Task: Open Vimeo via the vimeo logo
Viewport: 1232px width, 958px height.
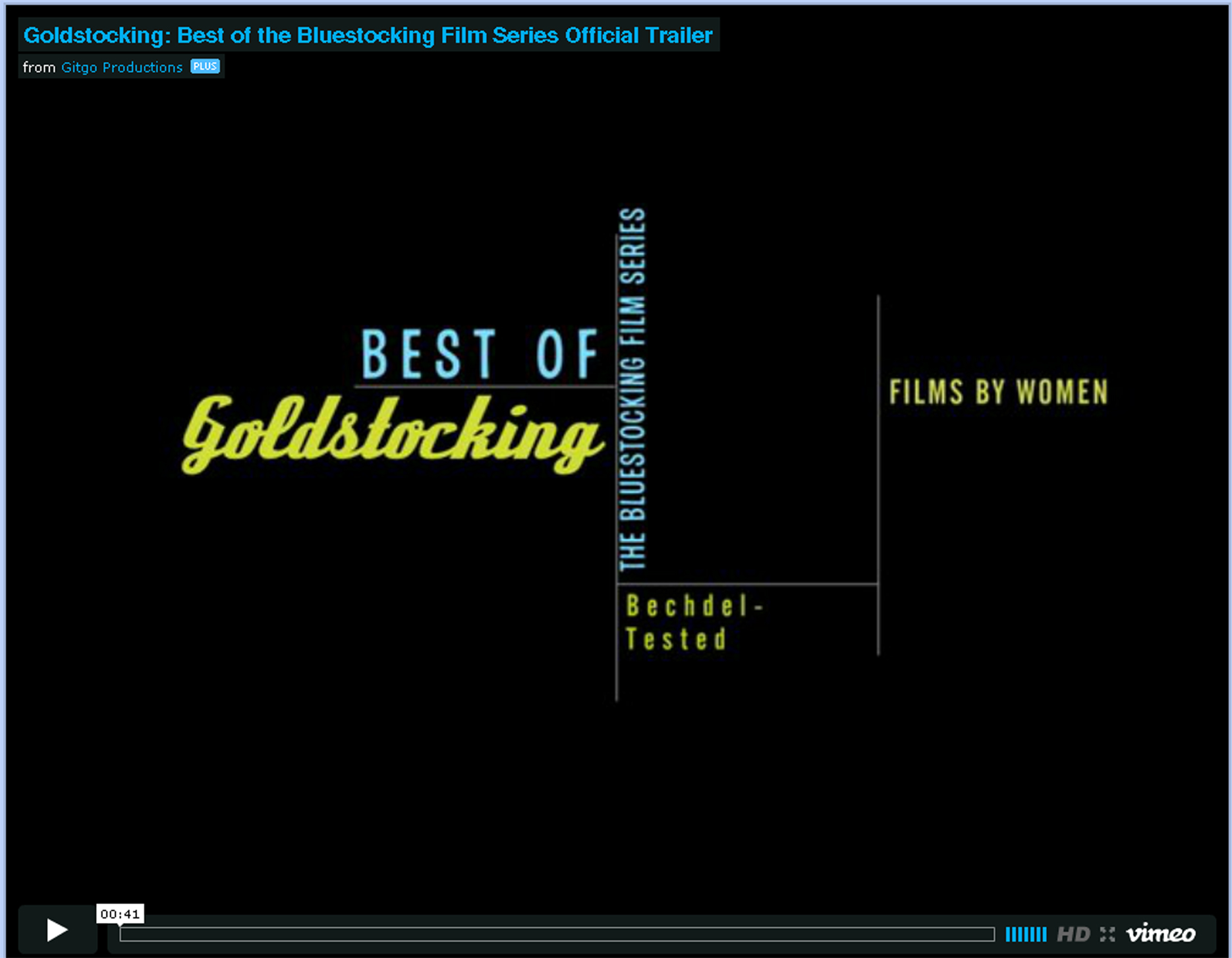Action: [1160, 934]
